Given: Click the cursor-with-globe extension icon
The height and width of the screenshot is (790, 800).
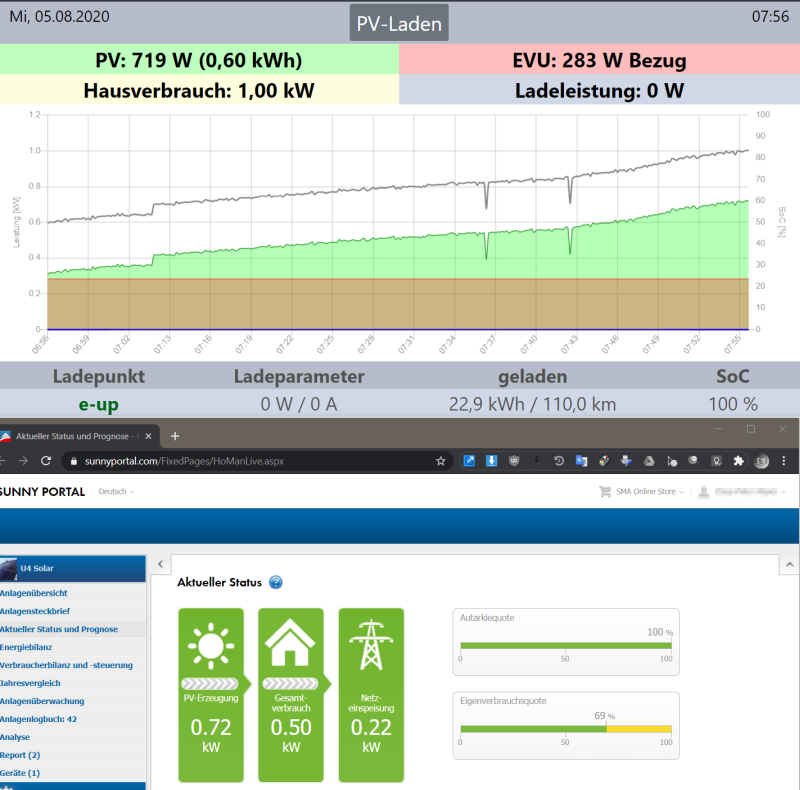Looking at the screenshot, I should pos(672,461).
